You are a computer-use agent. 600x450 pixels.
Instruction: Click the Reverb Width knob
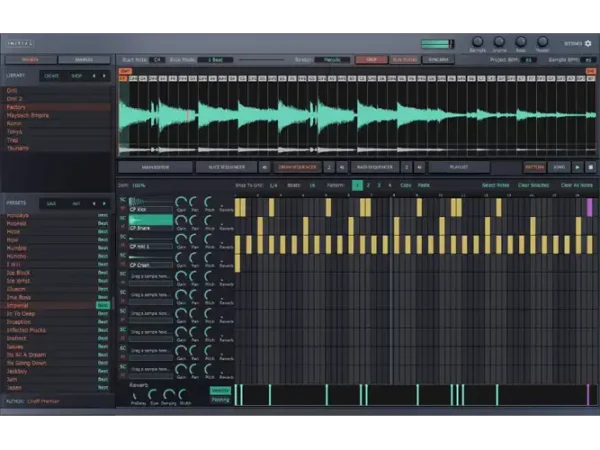pyautogui.click(x=183, y=395)
